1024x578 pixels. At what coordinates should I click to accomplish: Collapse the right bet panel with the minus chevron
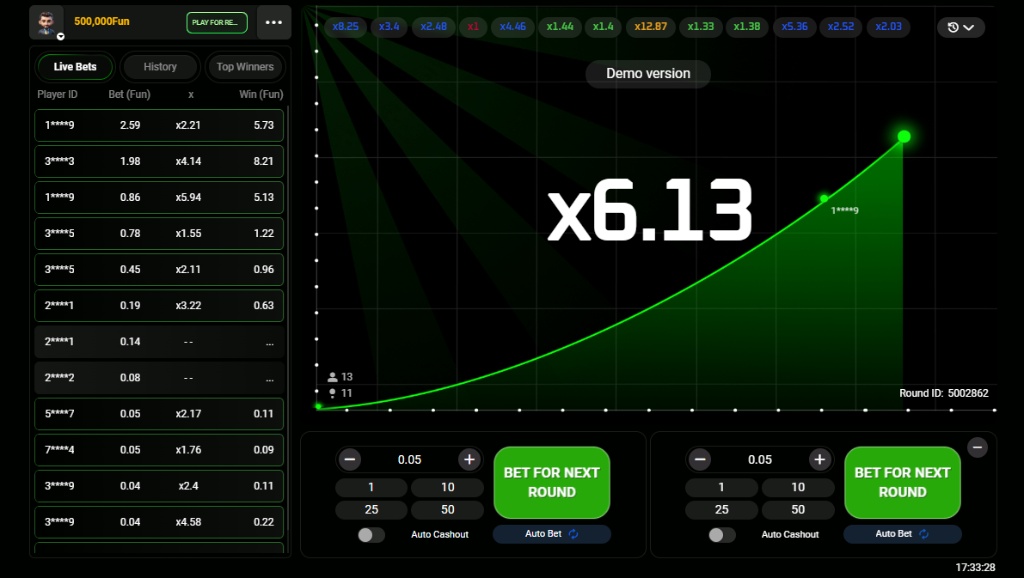tap(977, 448)
